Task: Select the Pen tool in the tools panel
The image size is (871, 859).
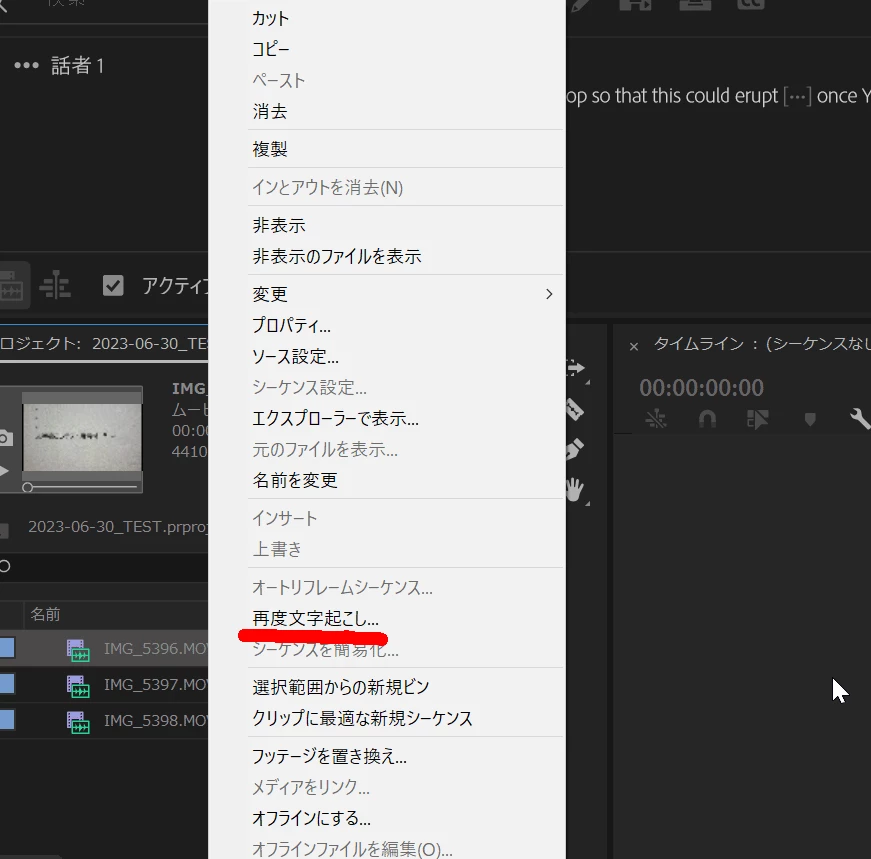Action: [x=574, y=449]
